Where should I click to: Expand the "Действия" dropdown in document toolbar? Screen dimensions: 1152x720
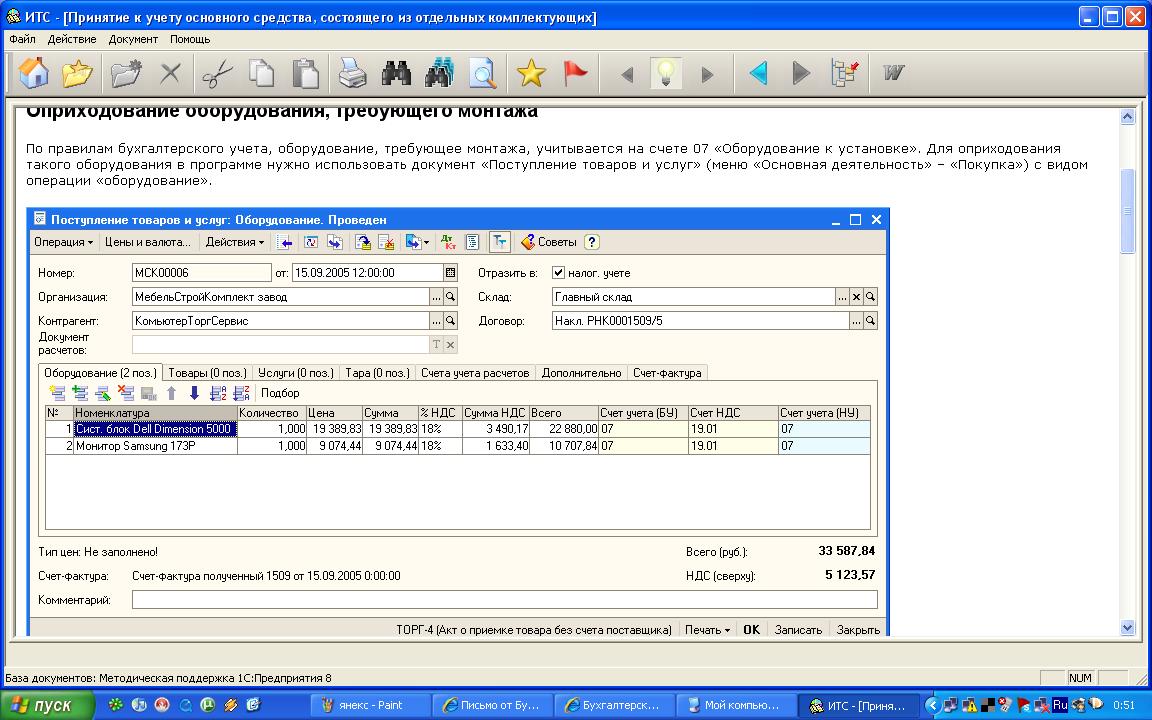tap(234, 242)
